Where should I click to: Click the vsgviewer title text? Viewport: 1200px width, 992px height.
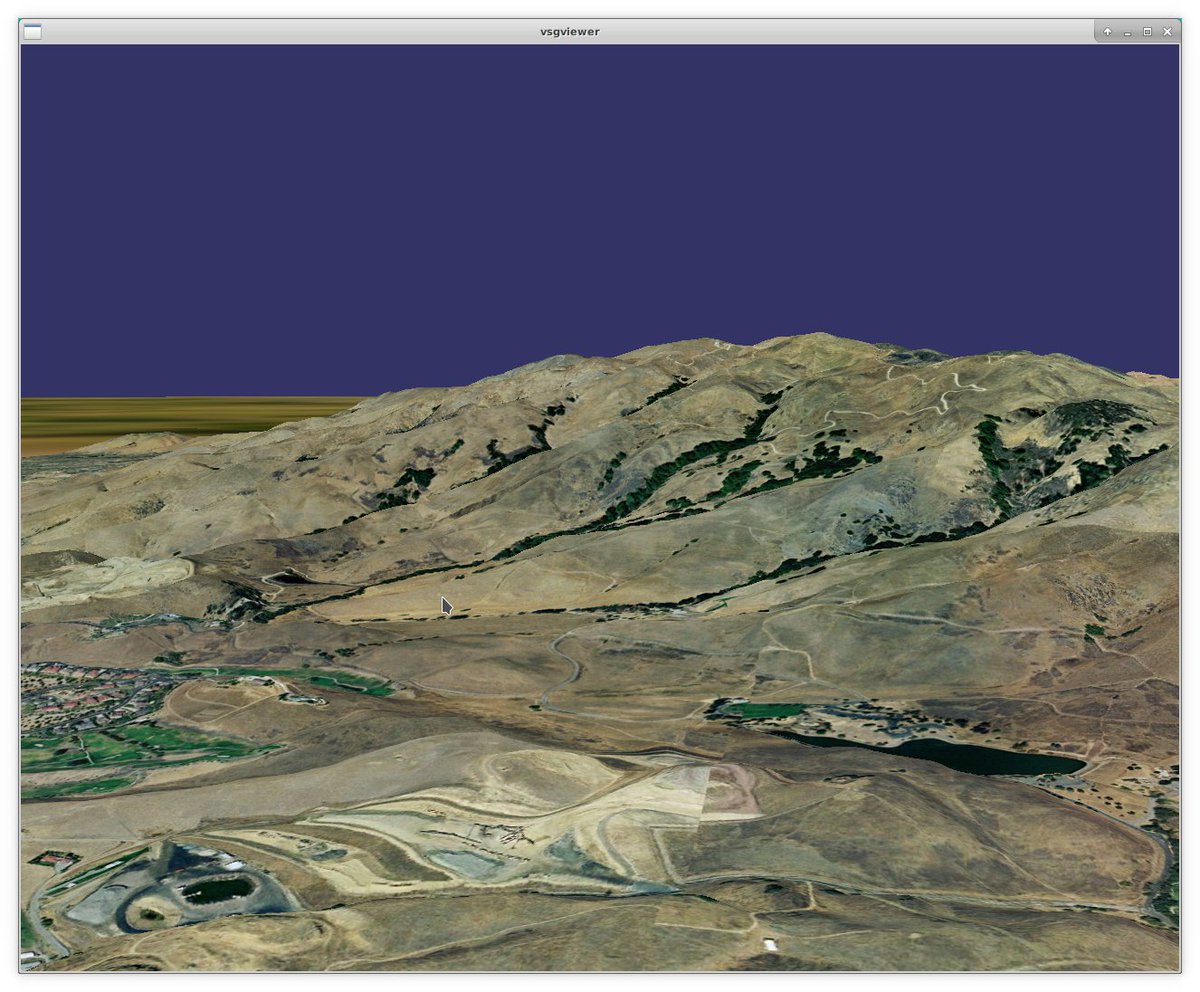[x=568, y=31]
